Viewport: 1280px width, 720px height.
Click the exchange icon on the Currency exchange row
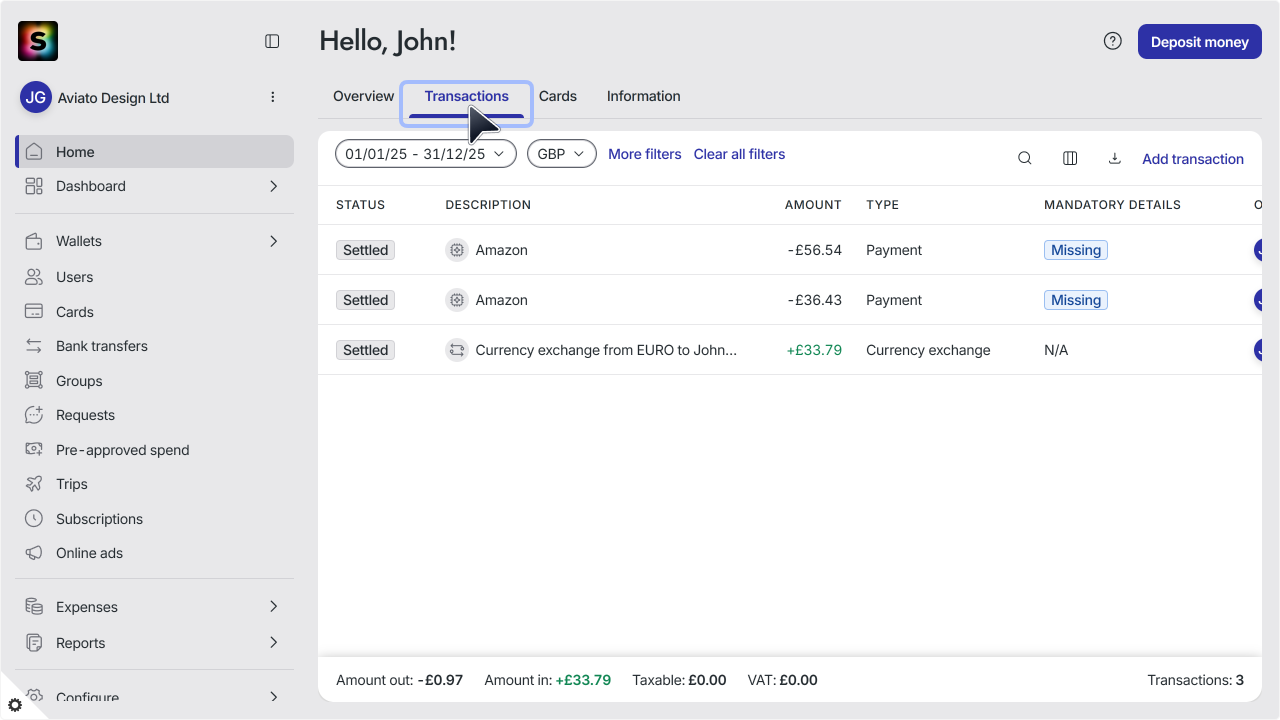[x=457, y=350]
